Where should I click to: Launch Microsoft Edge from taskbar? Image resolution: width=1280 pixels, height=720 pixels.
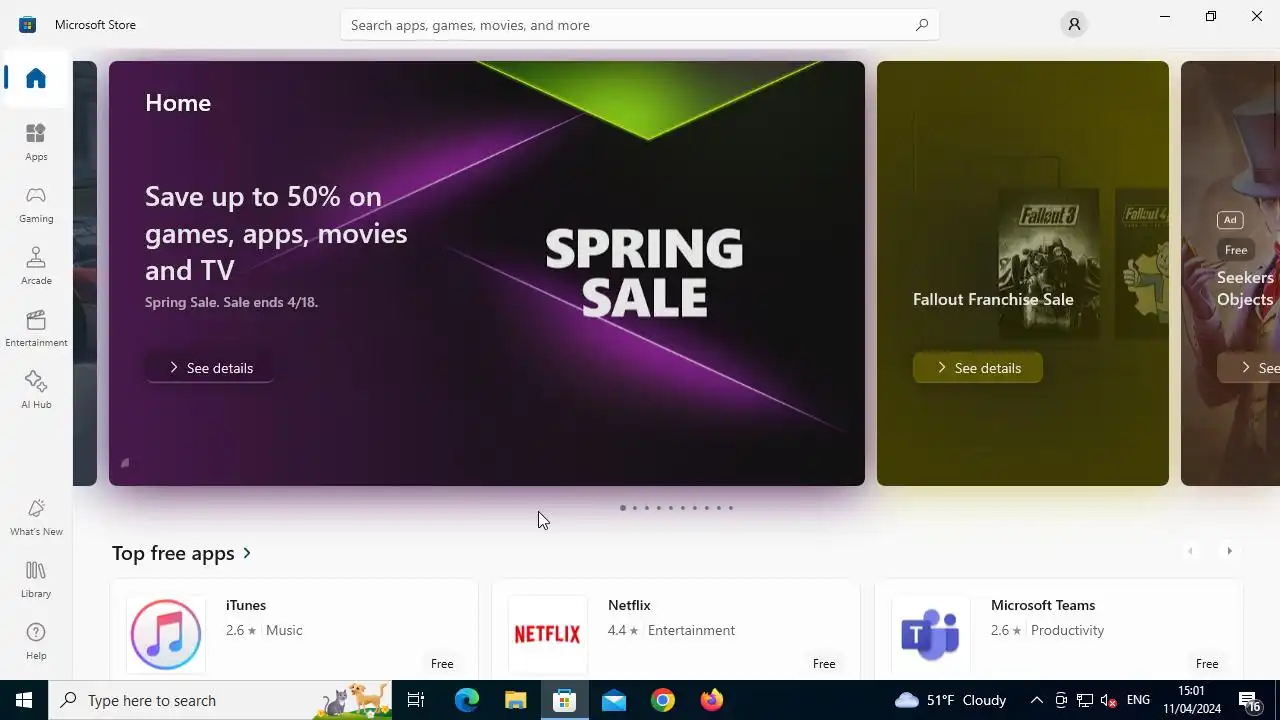pyautogui.click(x=467, y=700)
